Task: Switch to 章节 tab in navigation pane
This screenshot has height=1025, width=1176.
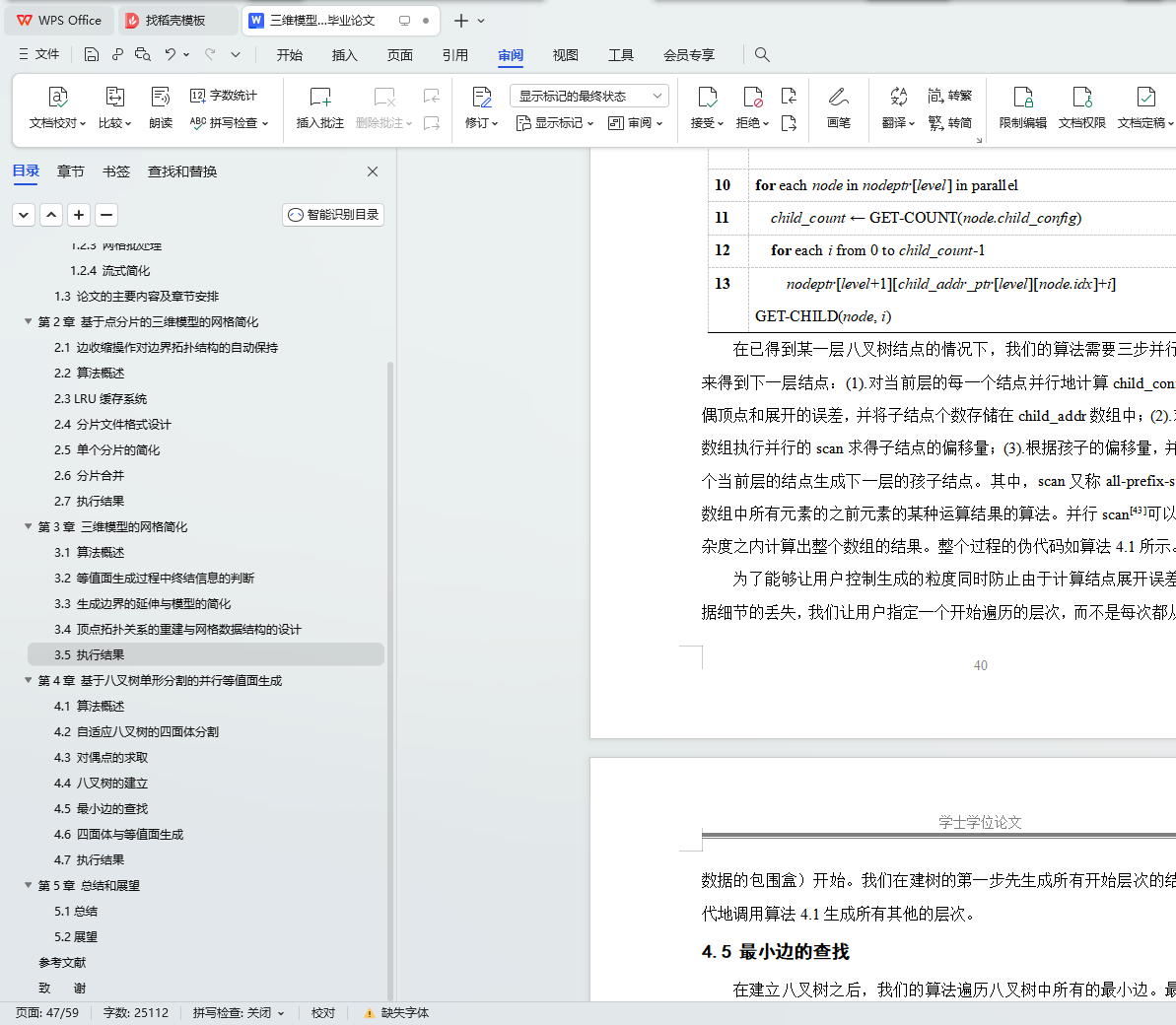Action: point(71,171)
